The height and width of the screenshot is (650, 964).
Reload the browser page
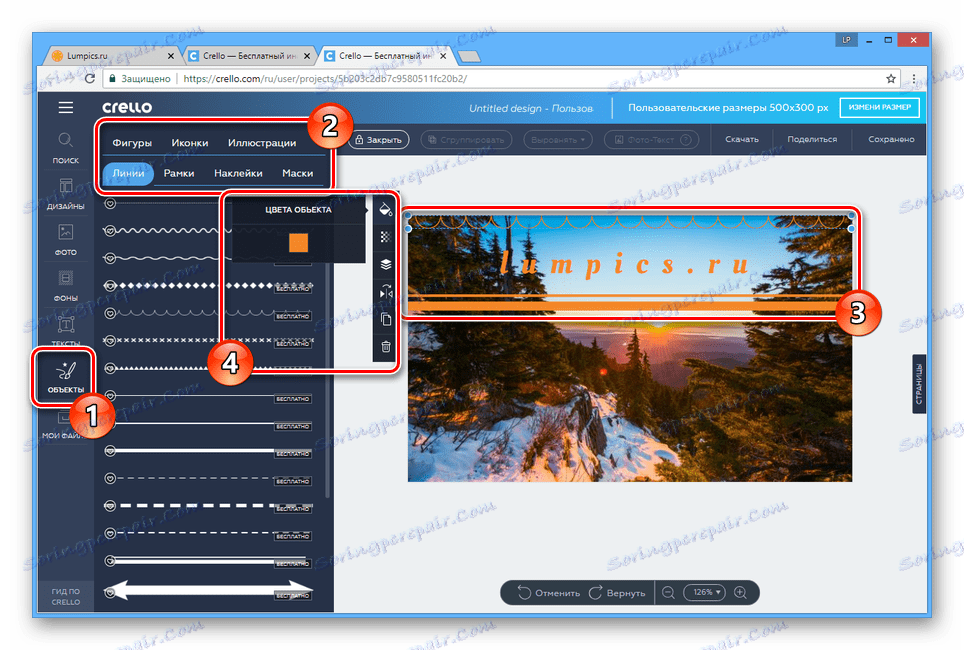(x=90, y=79)
